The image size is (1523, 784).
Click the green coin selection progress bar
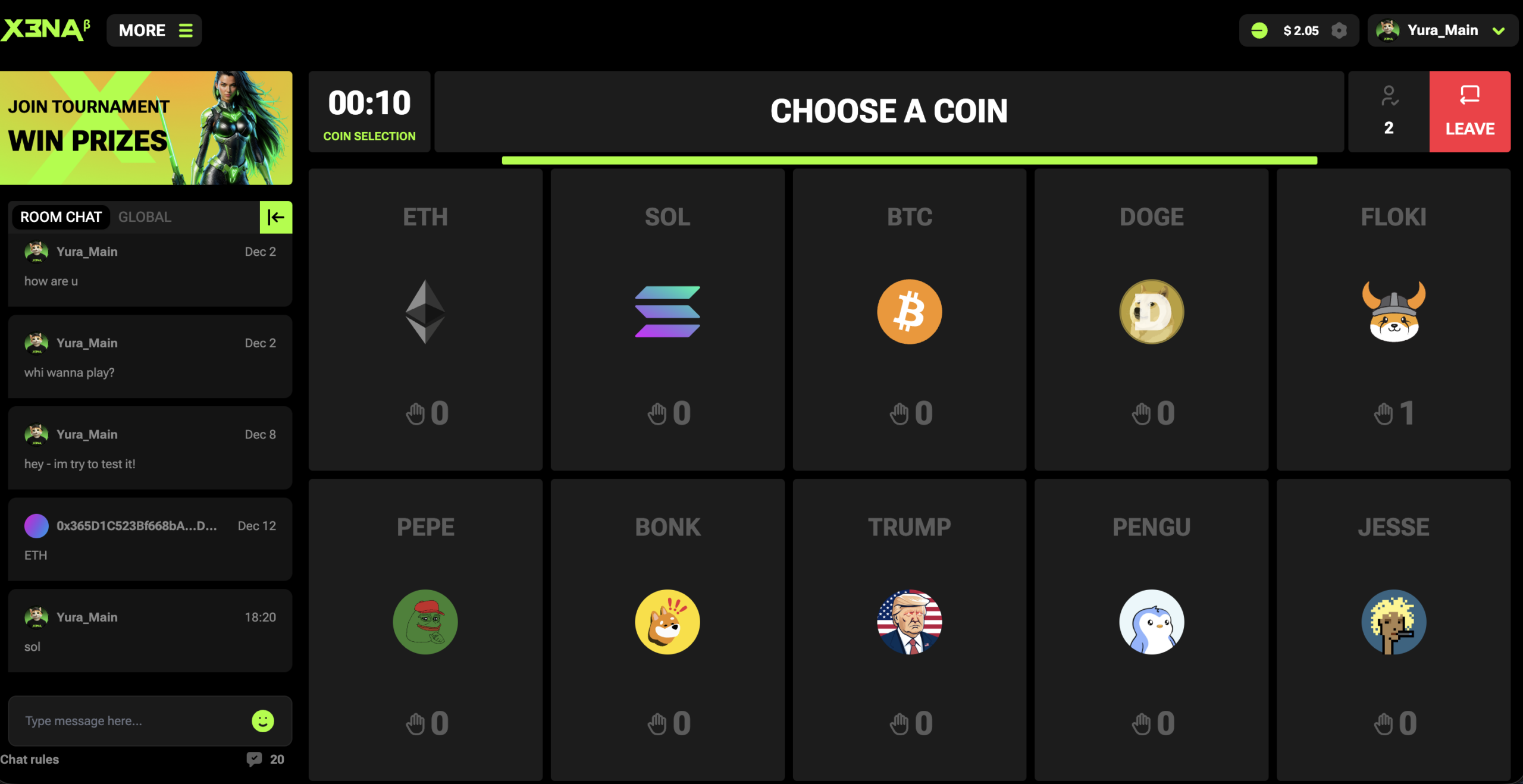click(x=909, y=161)
